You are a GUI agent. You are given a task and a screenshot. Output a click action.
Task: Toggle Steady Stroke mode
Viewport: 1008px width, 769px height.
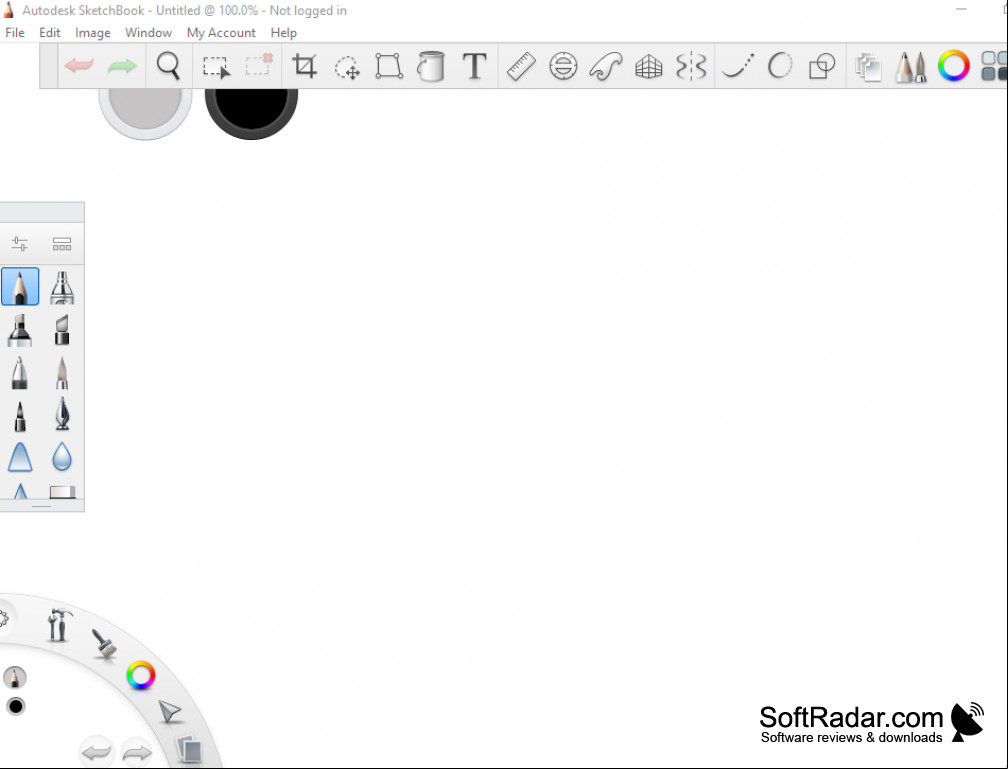pos(738,66)
